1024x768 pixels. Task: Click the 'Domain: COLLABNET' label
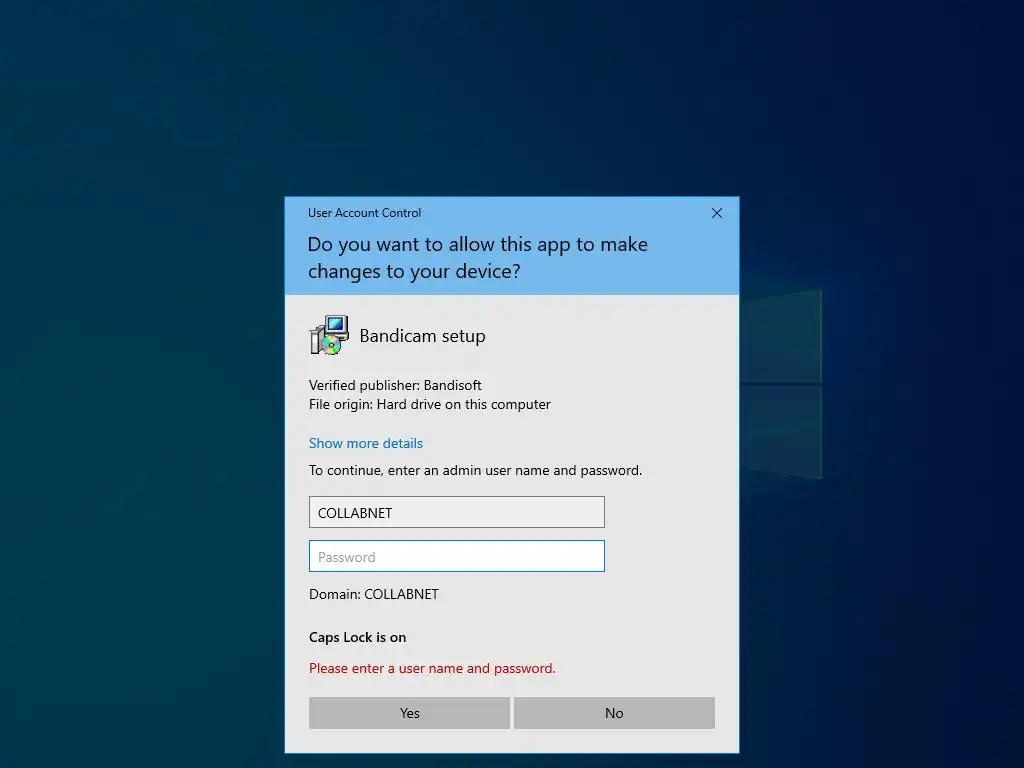click(374, 594)
